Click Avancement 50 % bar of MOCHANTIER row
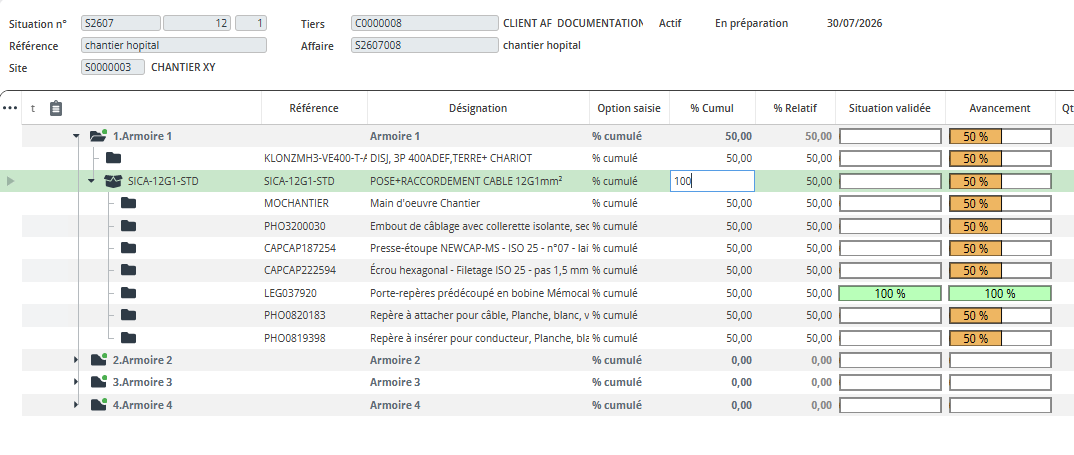The image size is (1074, 455). click(1000, 204)
